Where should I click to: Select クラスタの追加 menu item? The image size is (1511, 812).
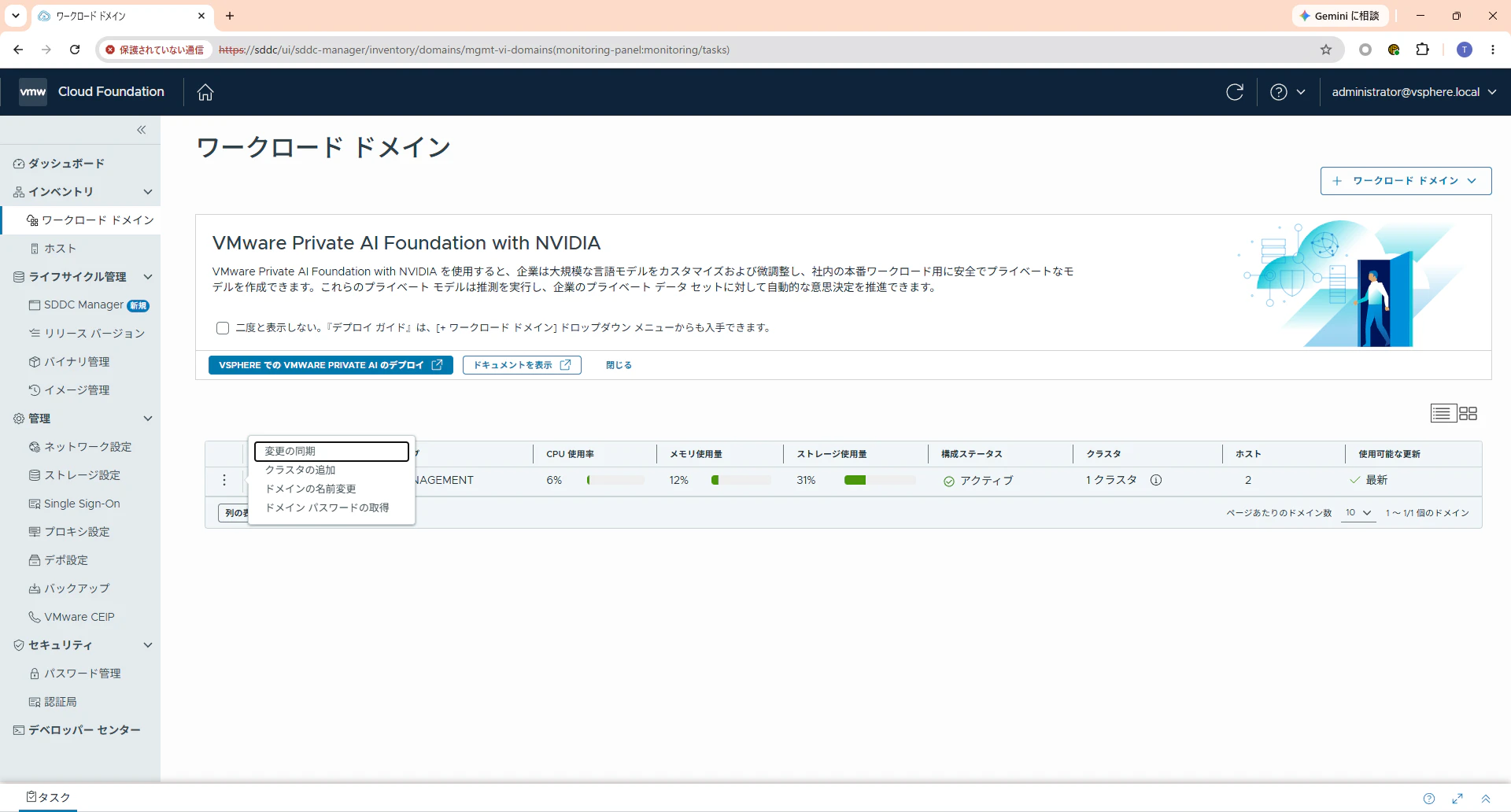click(331, 470)
